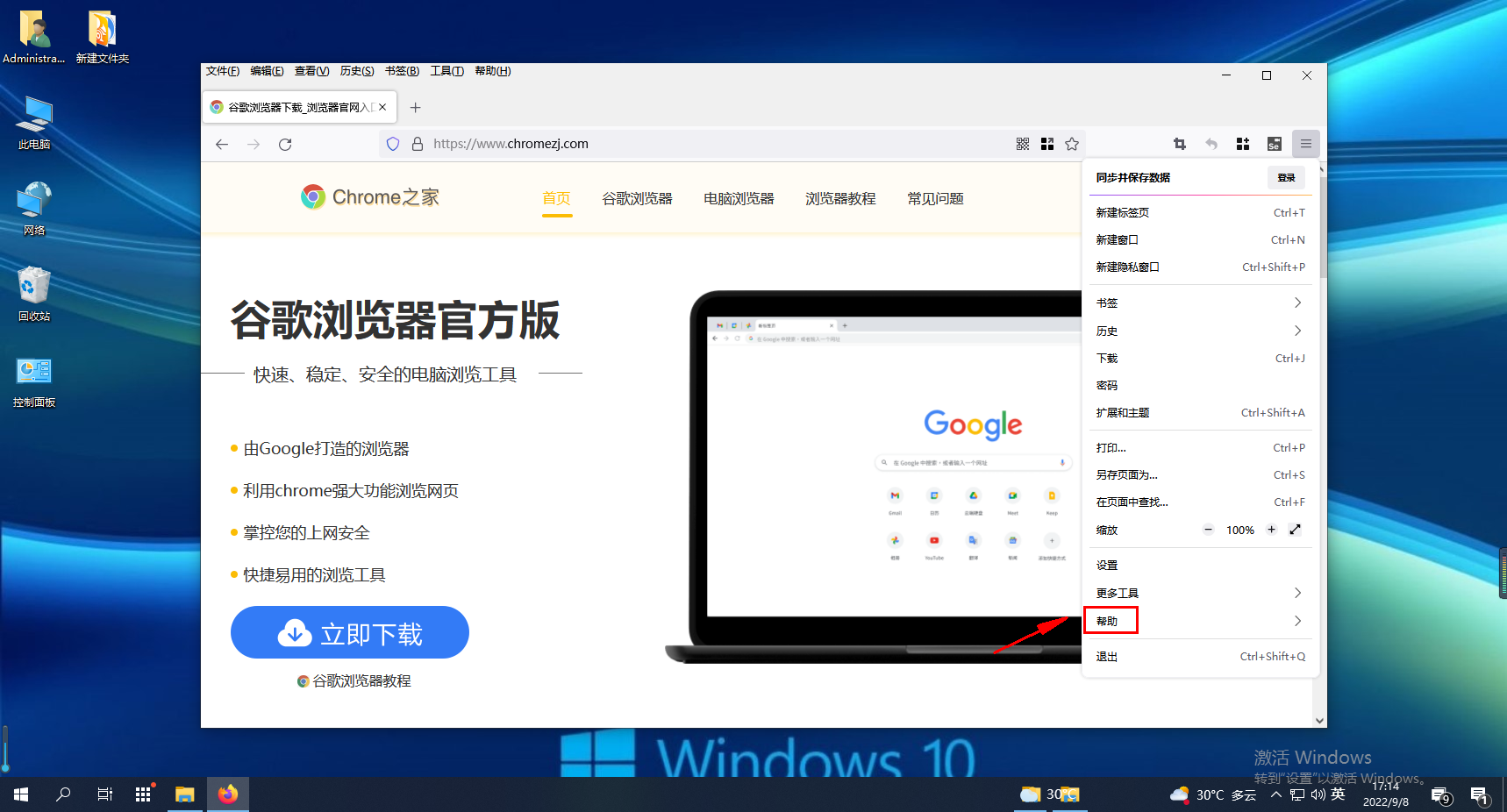Open the 工具(T) menu in the menu bar
Viewport: 1507px width, 812px height.
click(x=447, y=71)
